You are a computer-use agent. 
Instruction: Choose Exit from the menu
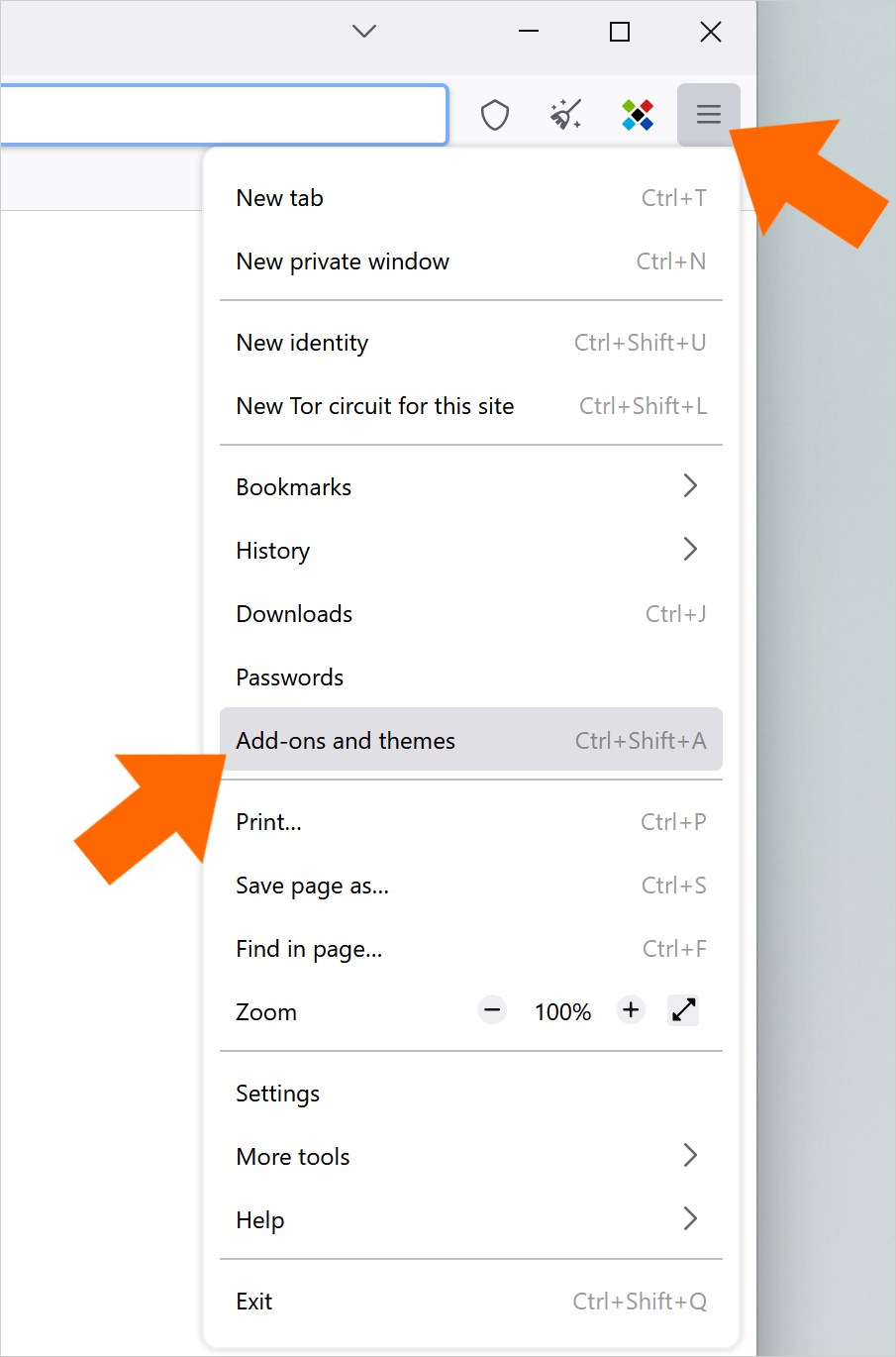click(x=471, y=1301)
